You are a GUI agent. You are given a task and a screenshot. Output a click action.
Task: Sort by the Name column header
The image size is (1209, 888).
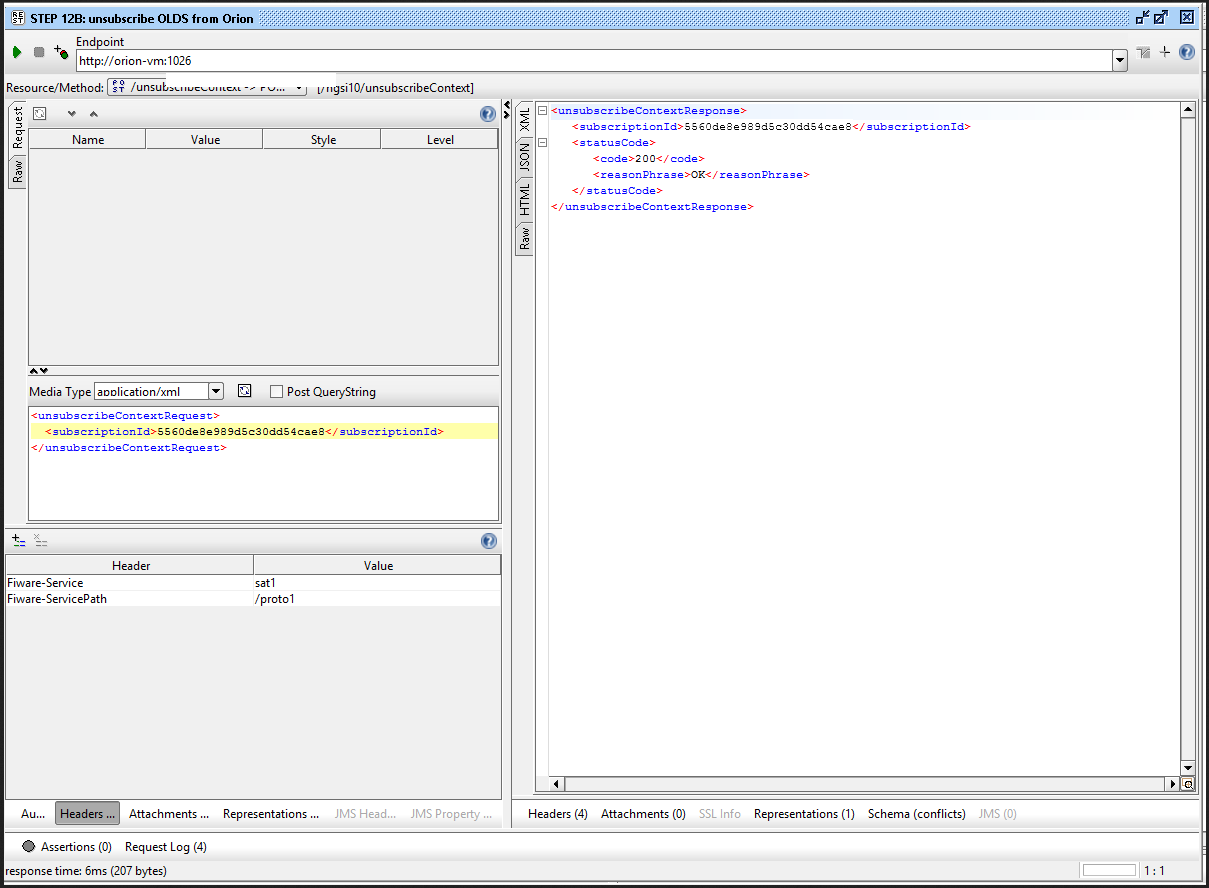(88, 140)
